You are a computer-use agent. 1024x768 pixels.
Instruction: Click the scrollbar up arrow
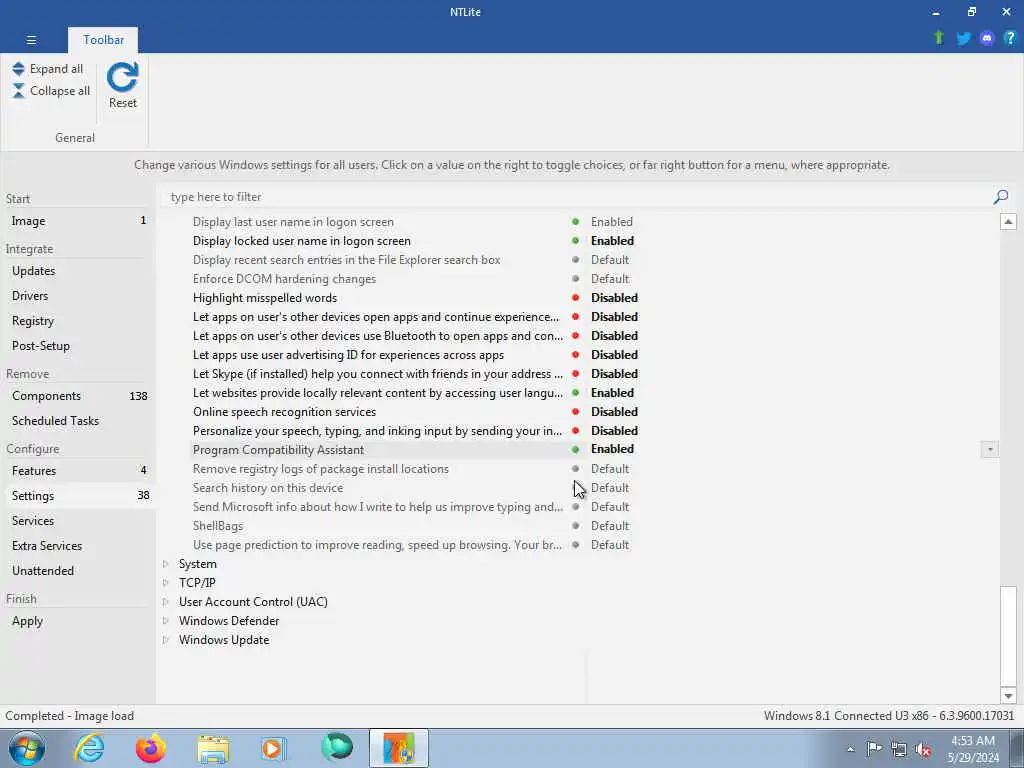(x=1008, y=221)
